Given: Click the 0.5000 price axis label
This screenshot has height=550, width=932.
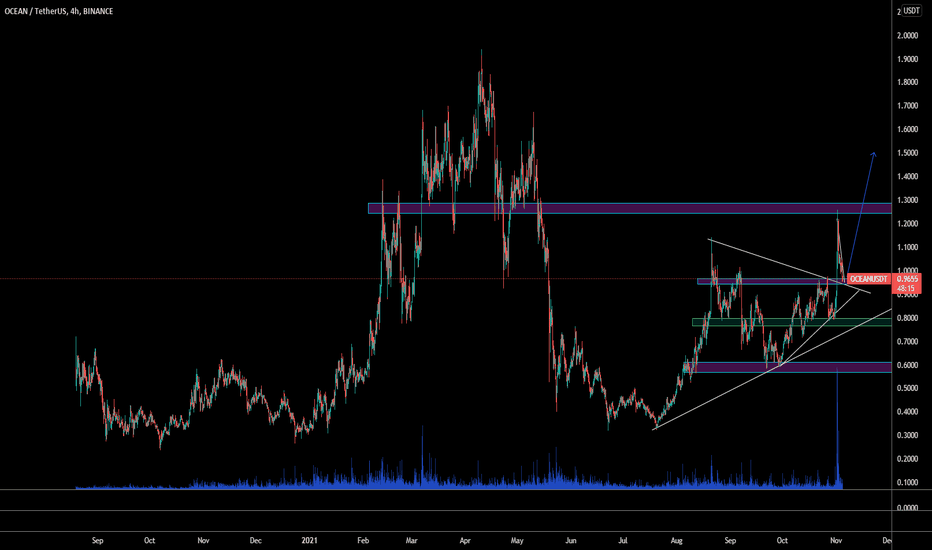Looking at the screenshot, I should [907, 388].
